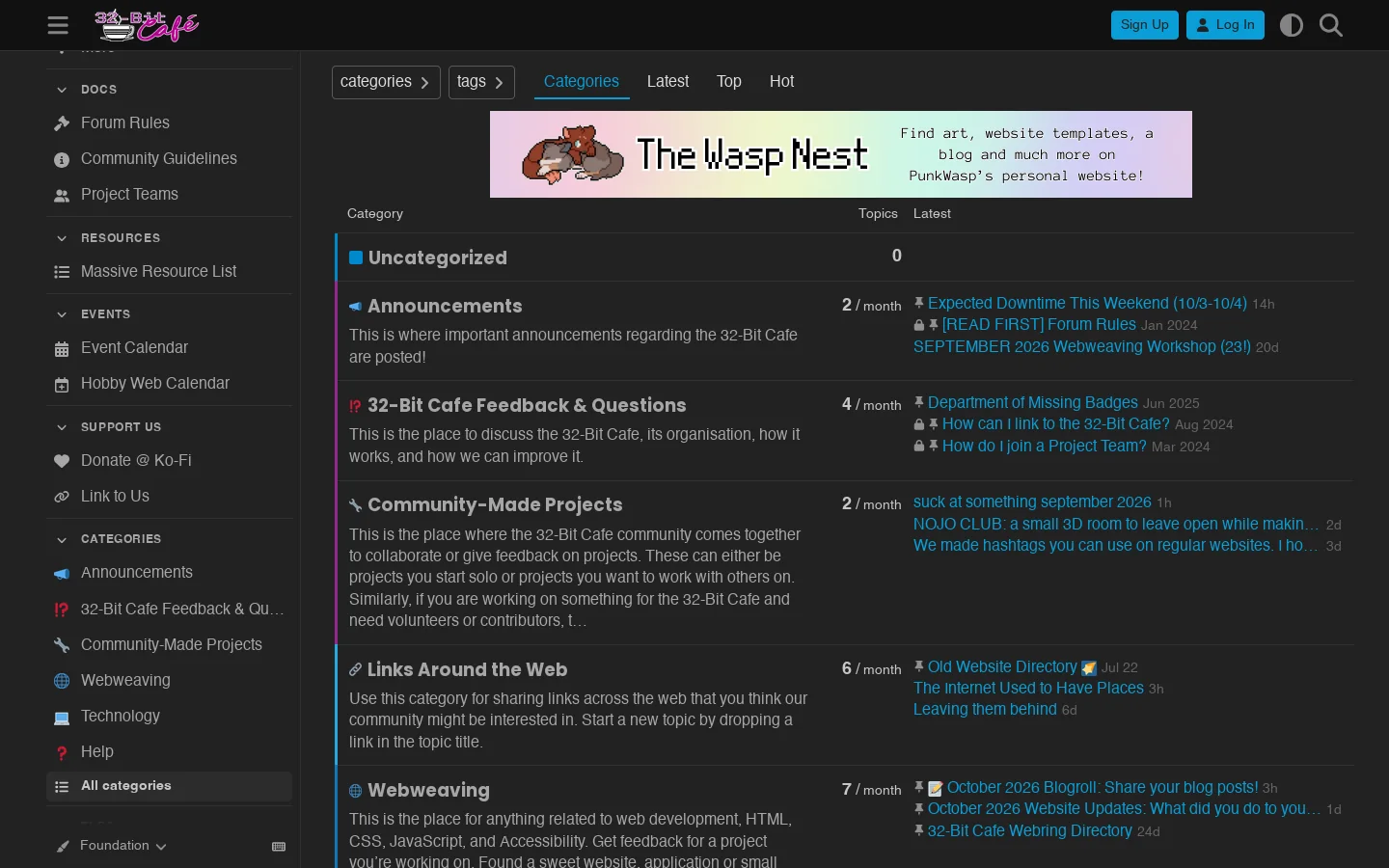Switch to the Categories tab
Screen dimensions: 1389x868
(x=582, y=82)
